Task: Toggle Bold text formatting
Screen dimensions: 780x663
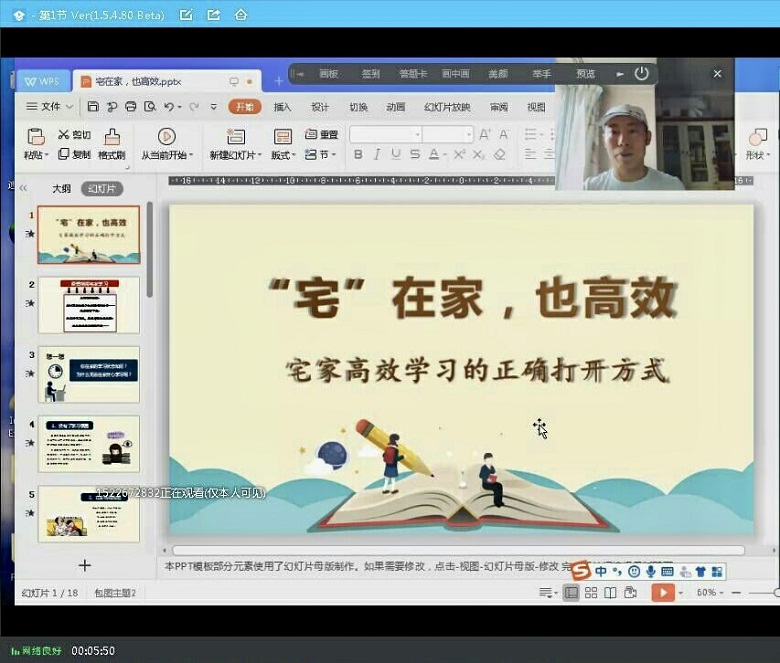Action: pos(357,155)
